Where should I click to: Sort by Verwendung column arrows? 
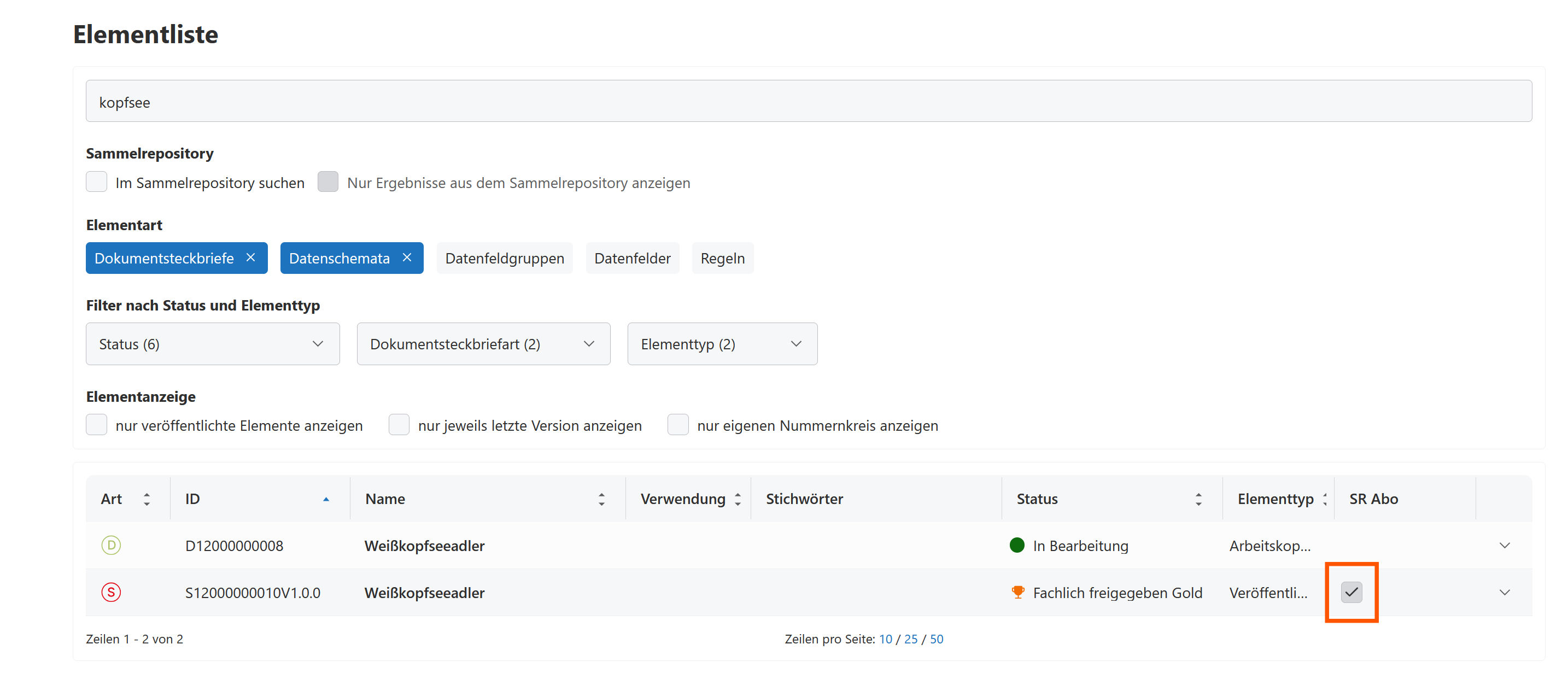(x=738, y=499)
